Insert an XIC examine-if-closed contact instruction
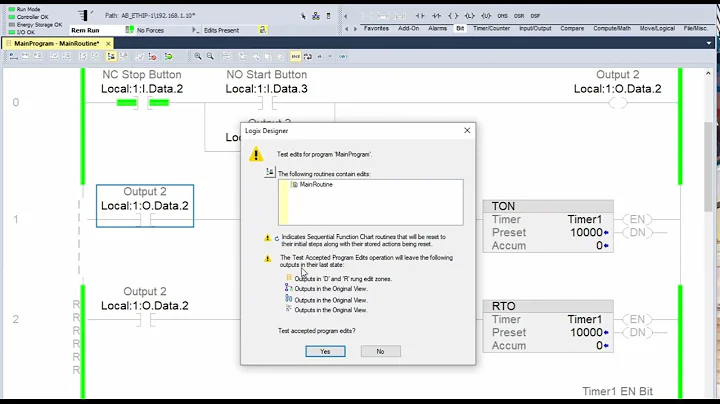This screenshot has height=404, width=720. 420,16
